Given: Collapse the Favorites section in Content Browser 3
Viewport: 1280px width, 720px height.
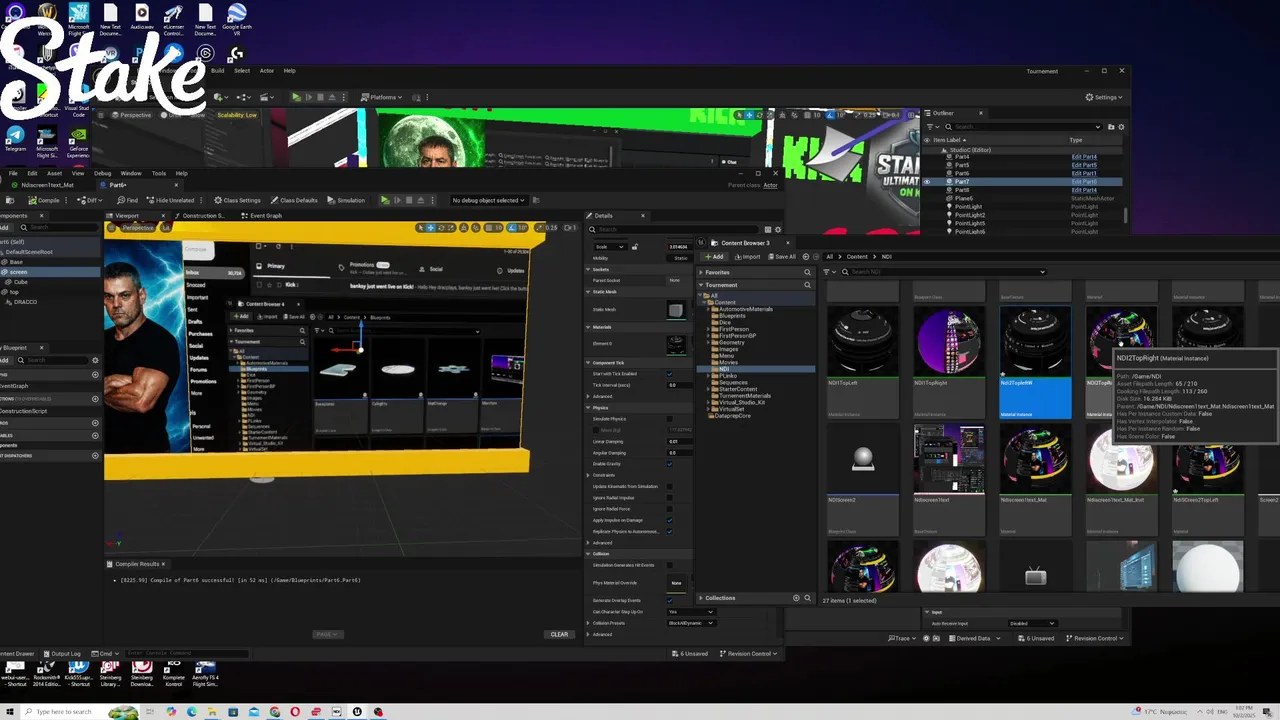Looking at the screenshot, I should [x=701, y=272].
